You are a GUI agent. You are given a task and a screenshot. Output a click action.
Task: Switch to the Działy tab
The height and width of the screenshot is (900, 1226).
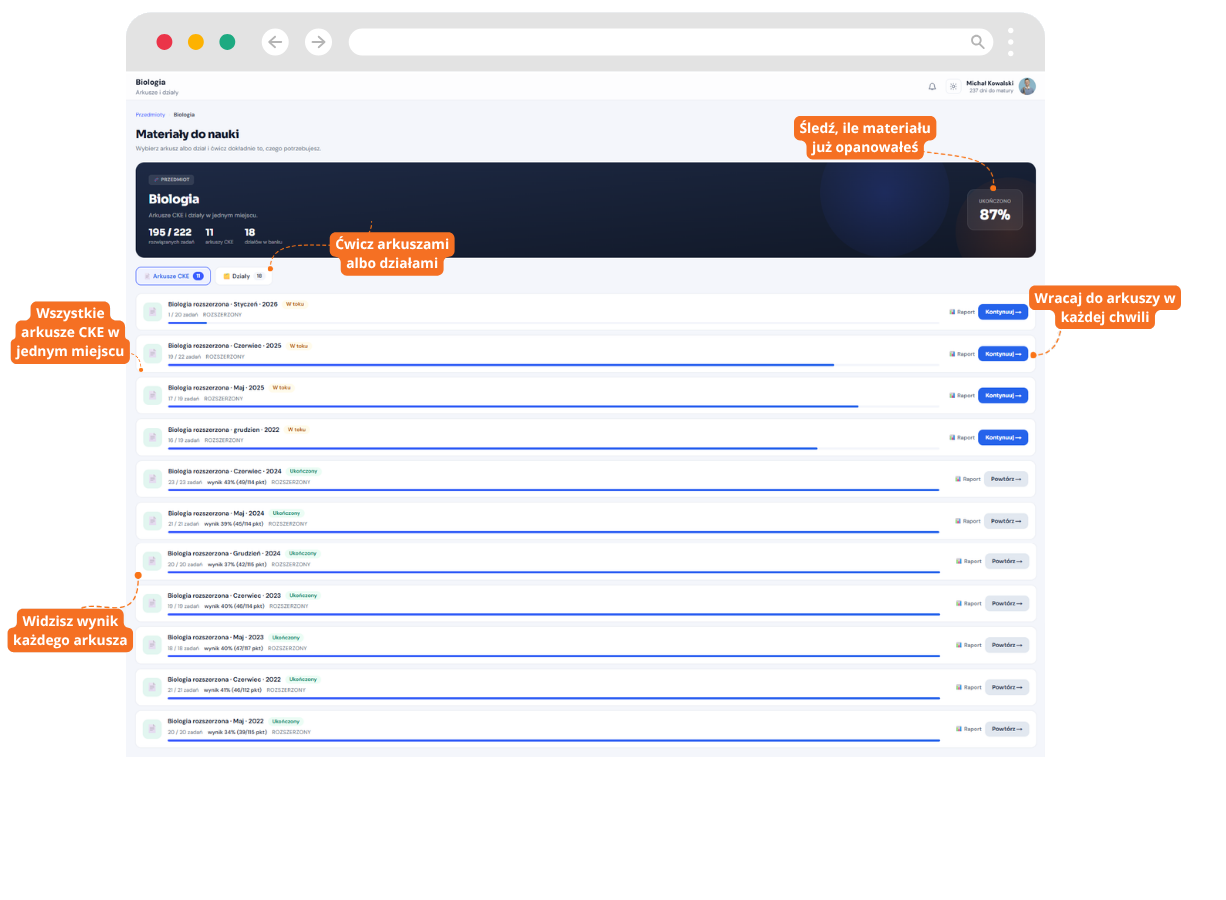(x=244, y=276)
